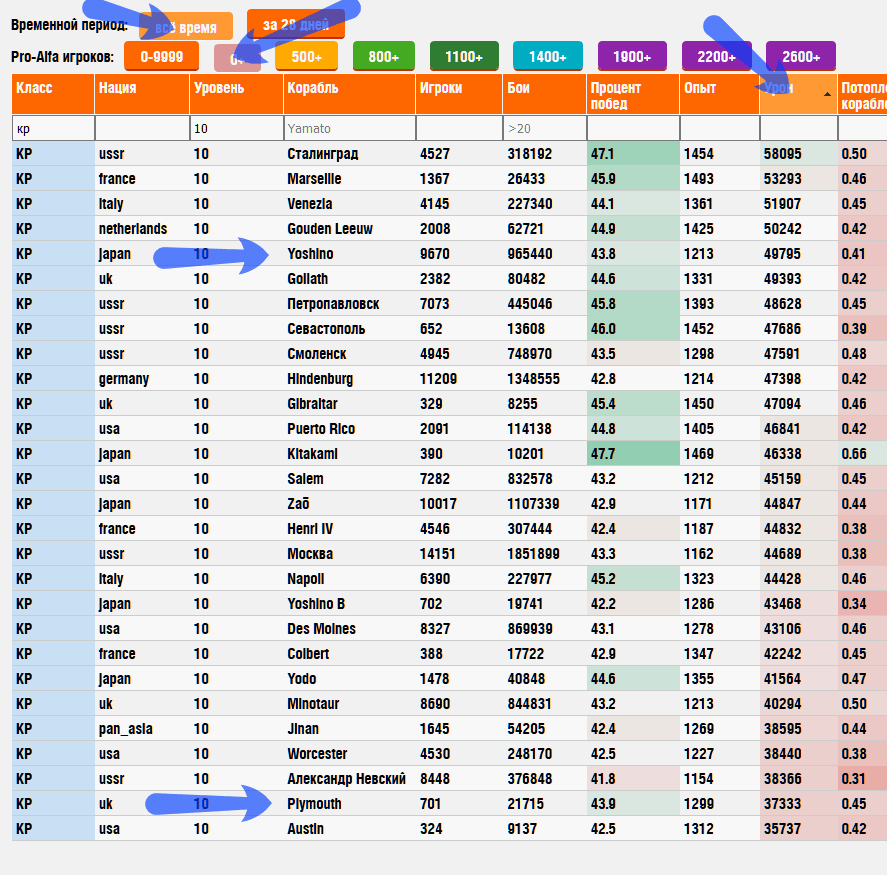Select the Петропавловск ship name
Viewport: 887px width, 875px height.
coord(333,304)
